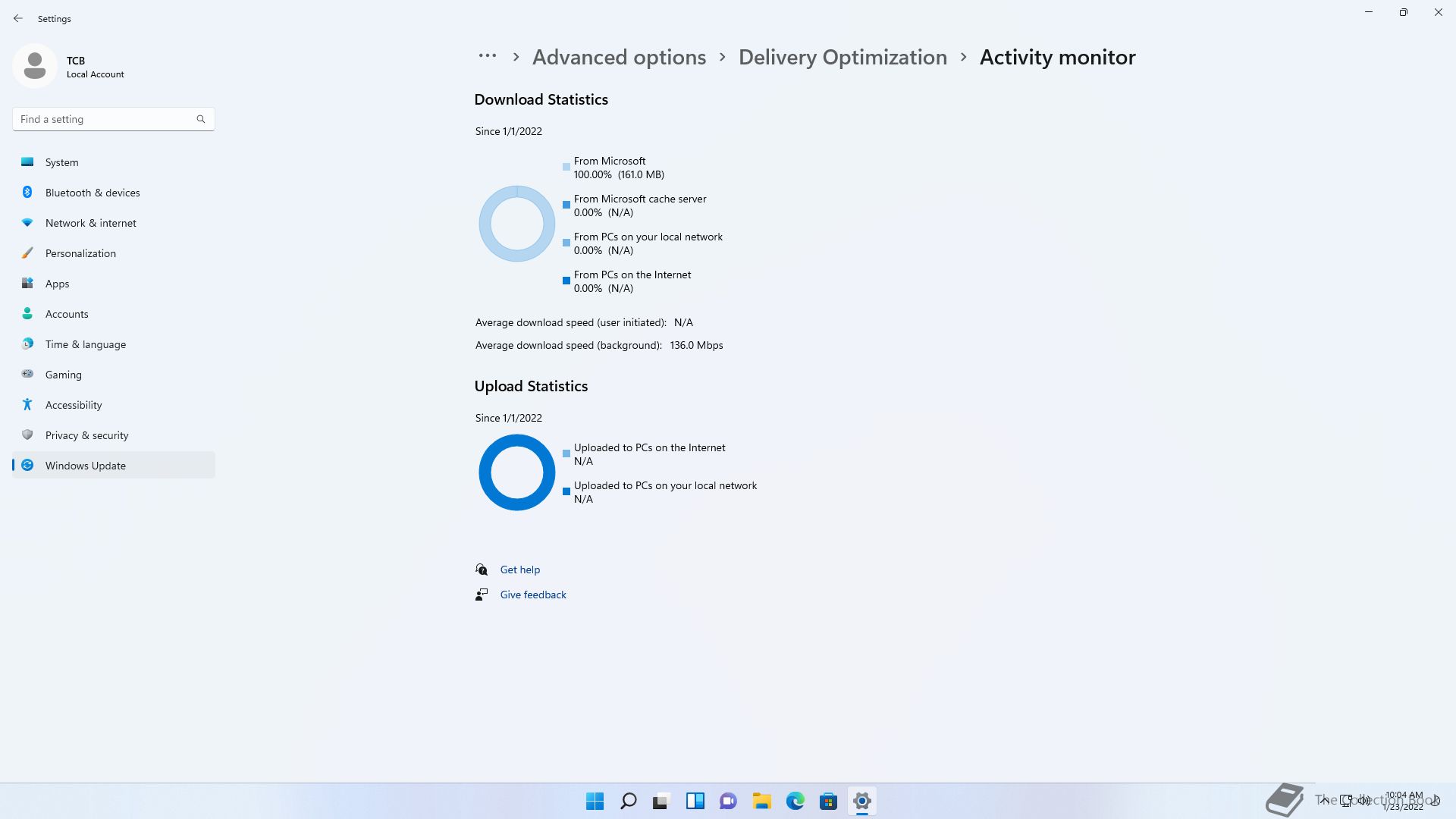The image size is (1456, 819).
Task: Open the System settings category
Action: [61, 162]
